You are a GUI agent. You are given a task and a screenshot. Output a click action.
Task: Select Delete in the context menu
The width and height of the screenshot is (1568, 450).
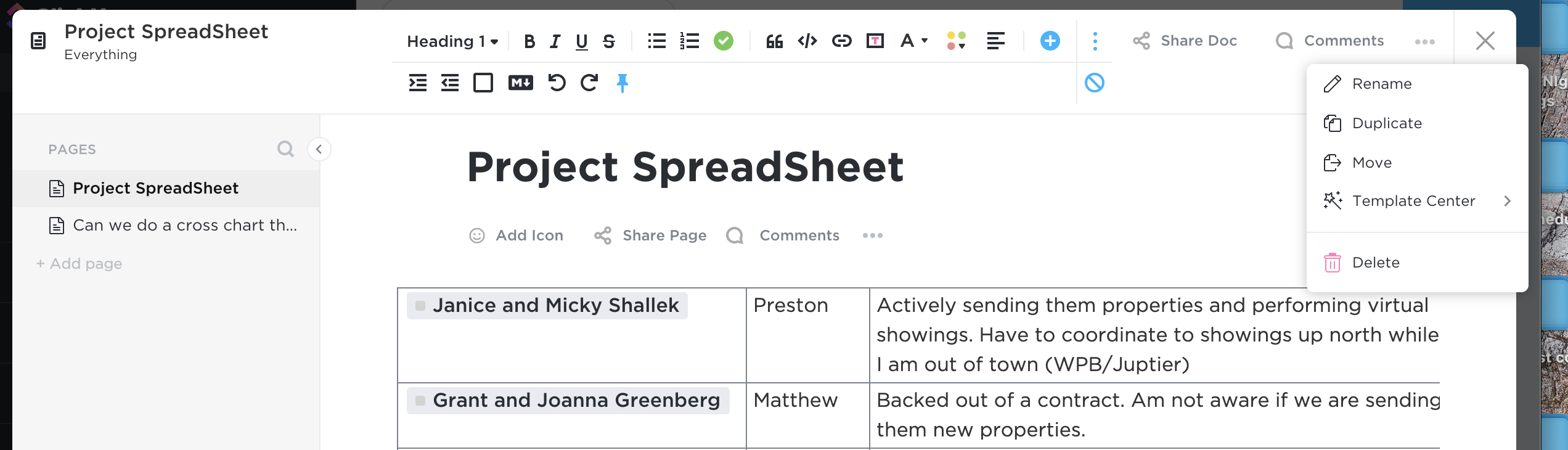[x=1376, y=263]
